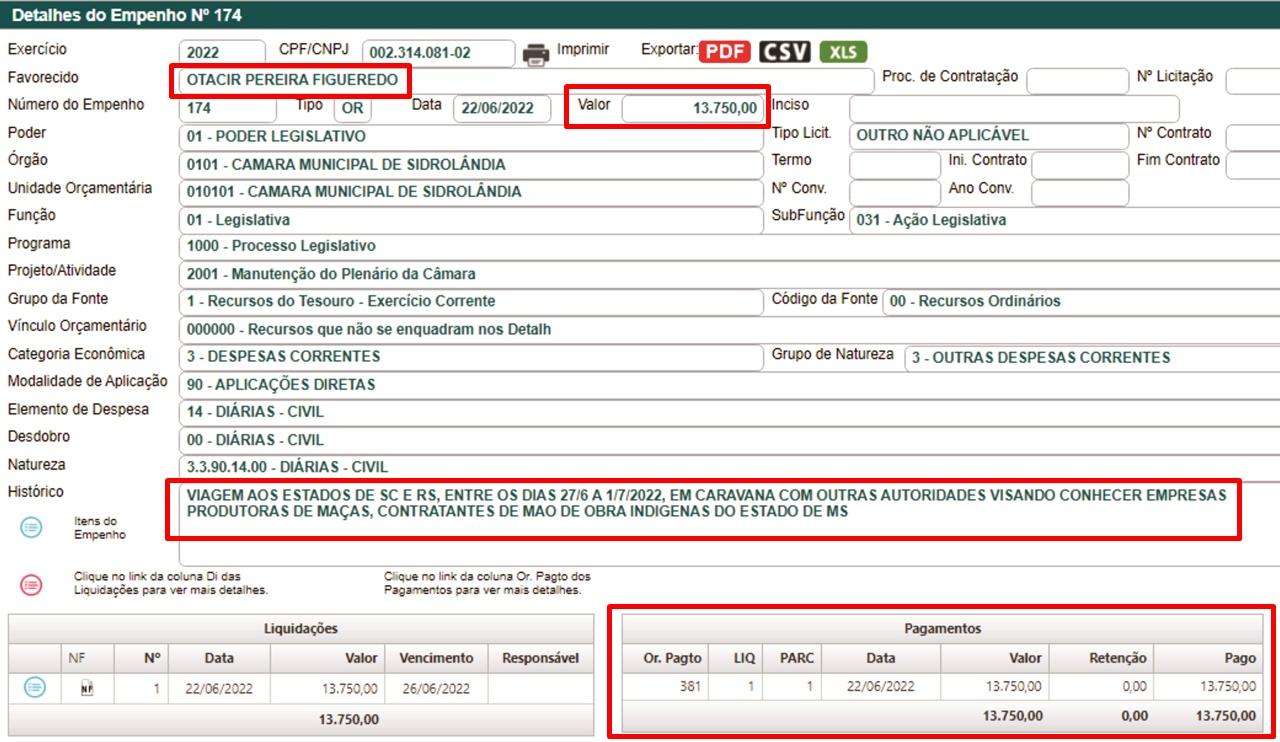This screenshot has height=742, width=1280.
Task: Click the Vencimento column header in Liquidações
Action: pyautogui.click(x=435, y=658)
